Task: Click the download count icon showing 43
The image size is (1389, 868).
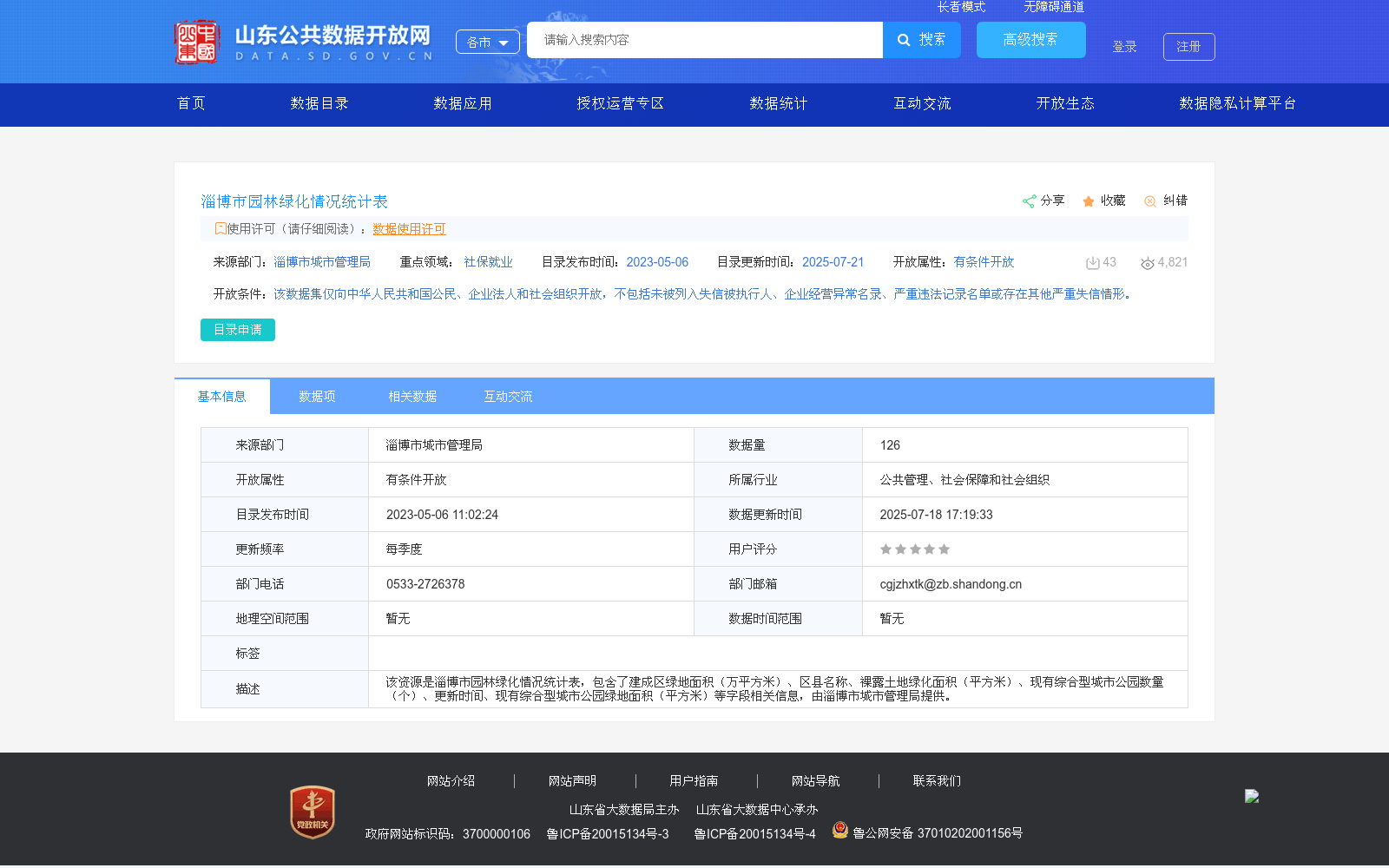Action: click(1093, 263)
